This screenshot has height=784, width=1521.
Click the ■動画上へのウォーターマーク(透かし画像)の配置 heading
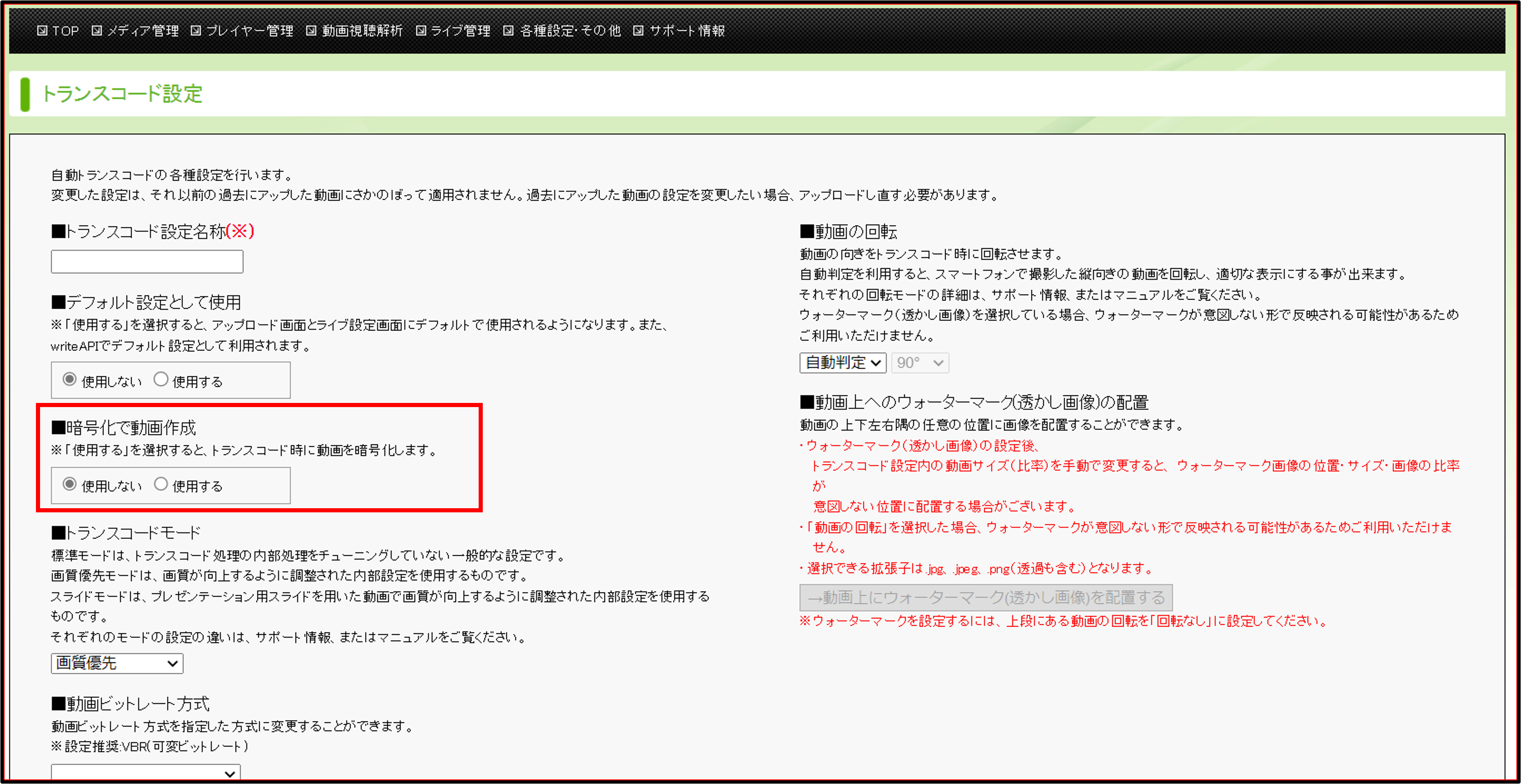pyautogui.click(x=974, y=403)
